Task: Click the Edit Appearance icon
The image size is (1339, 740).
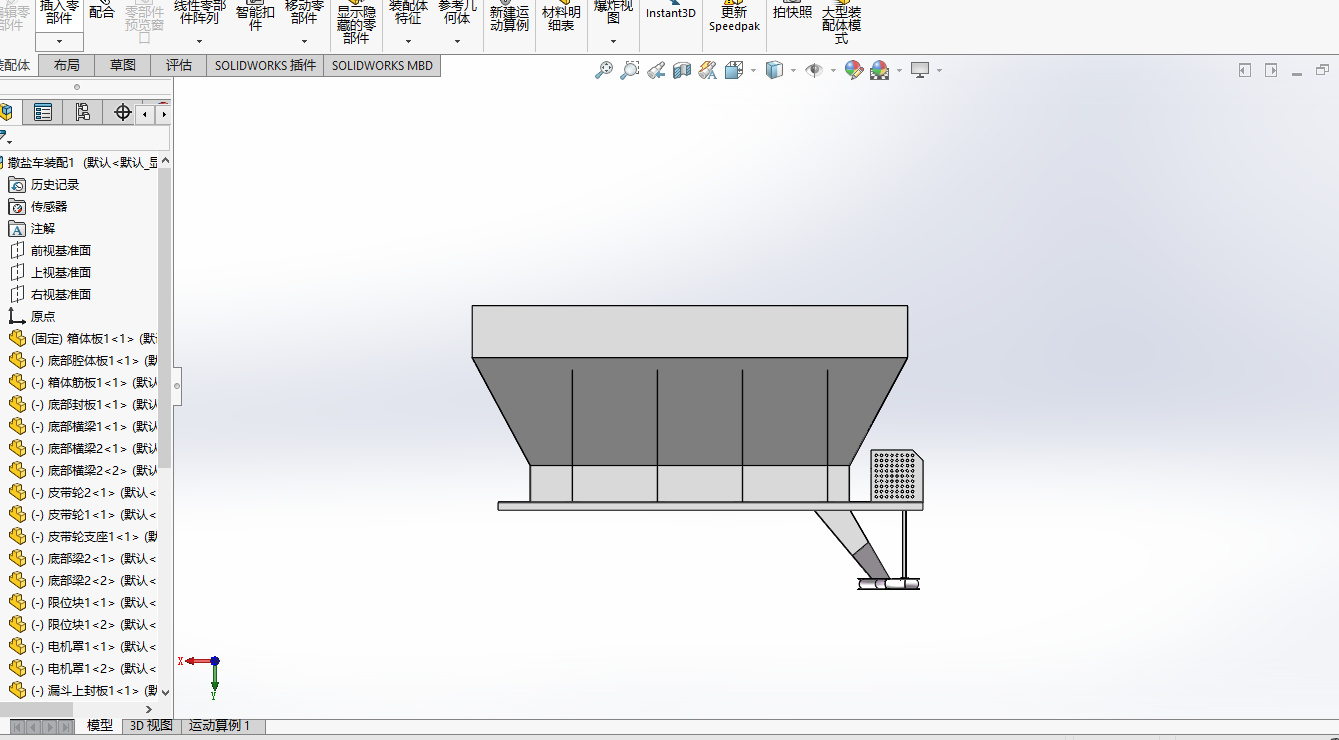Action: [853, 70]
